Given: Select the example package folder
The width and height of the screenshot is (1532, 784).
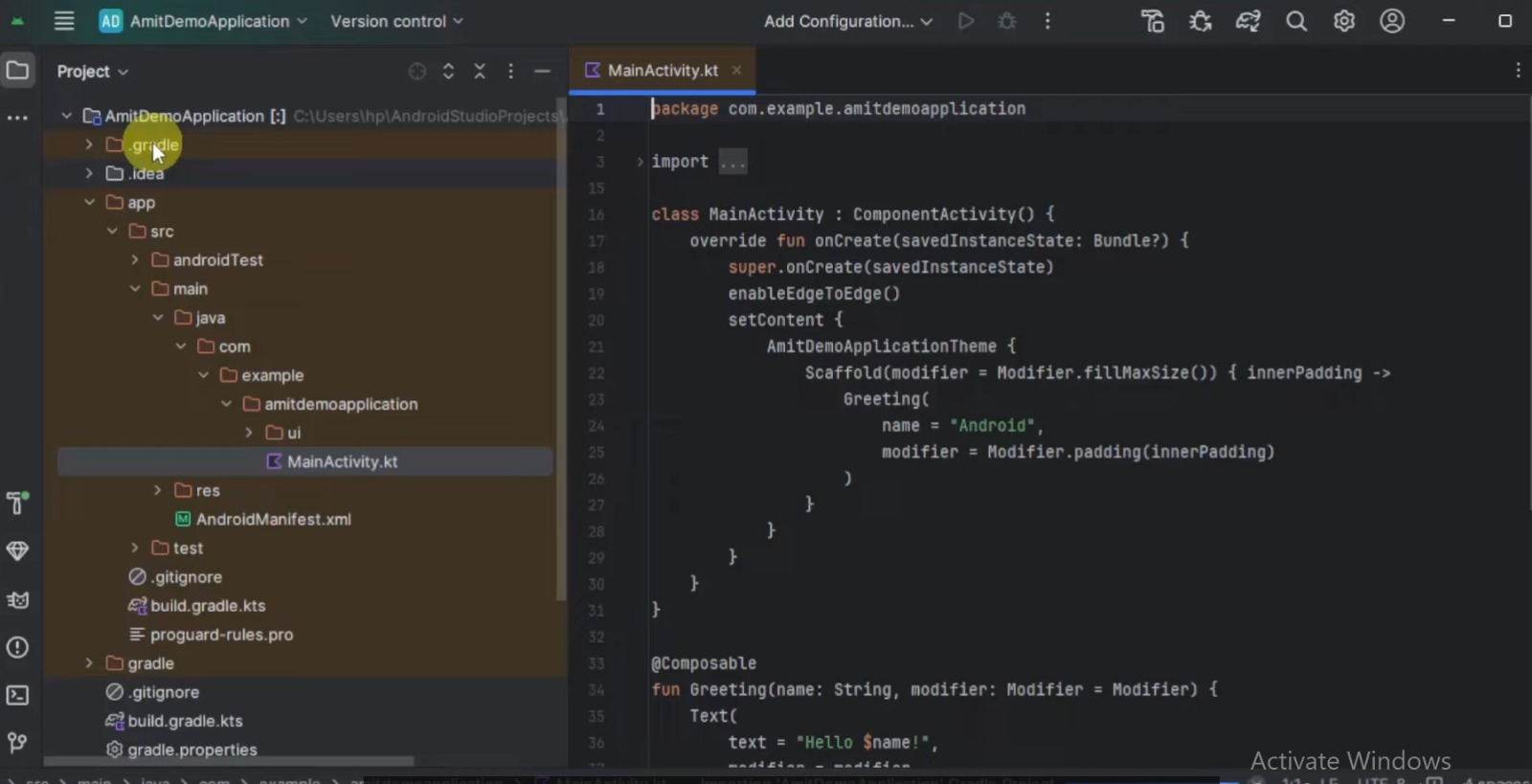Looking at the screenshot, I should coord(261,375).
